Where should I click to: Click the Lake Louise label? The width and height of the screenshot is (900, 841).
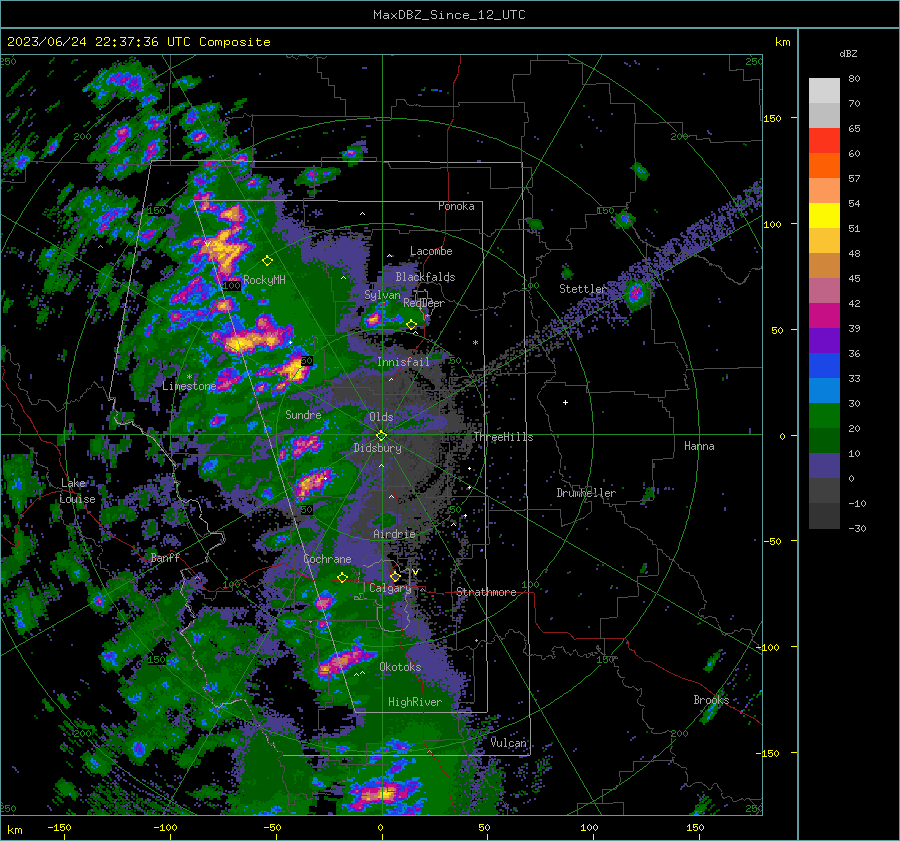77,491
